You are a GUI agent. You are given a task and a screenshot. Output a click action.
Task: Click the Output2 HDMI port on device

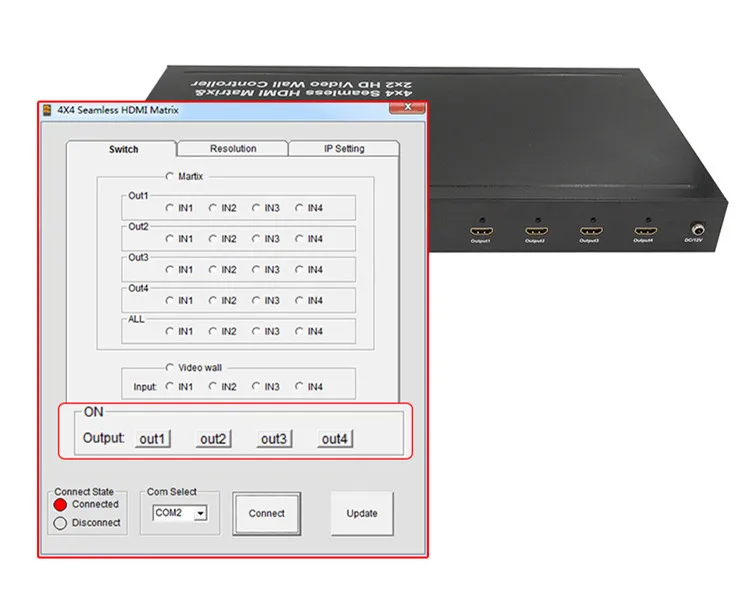(536, 231)
